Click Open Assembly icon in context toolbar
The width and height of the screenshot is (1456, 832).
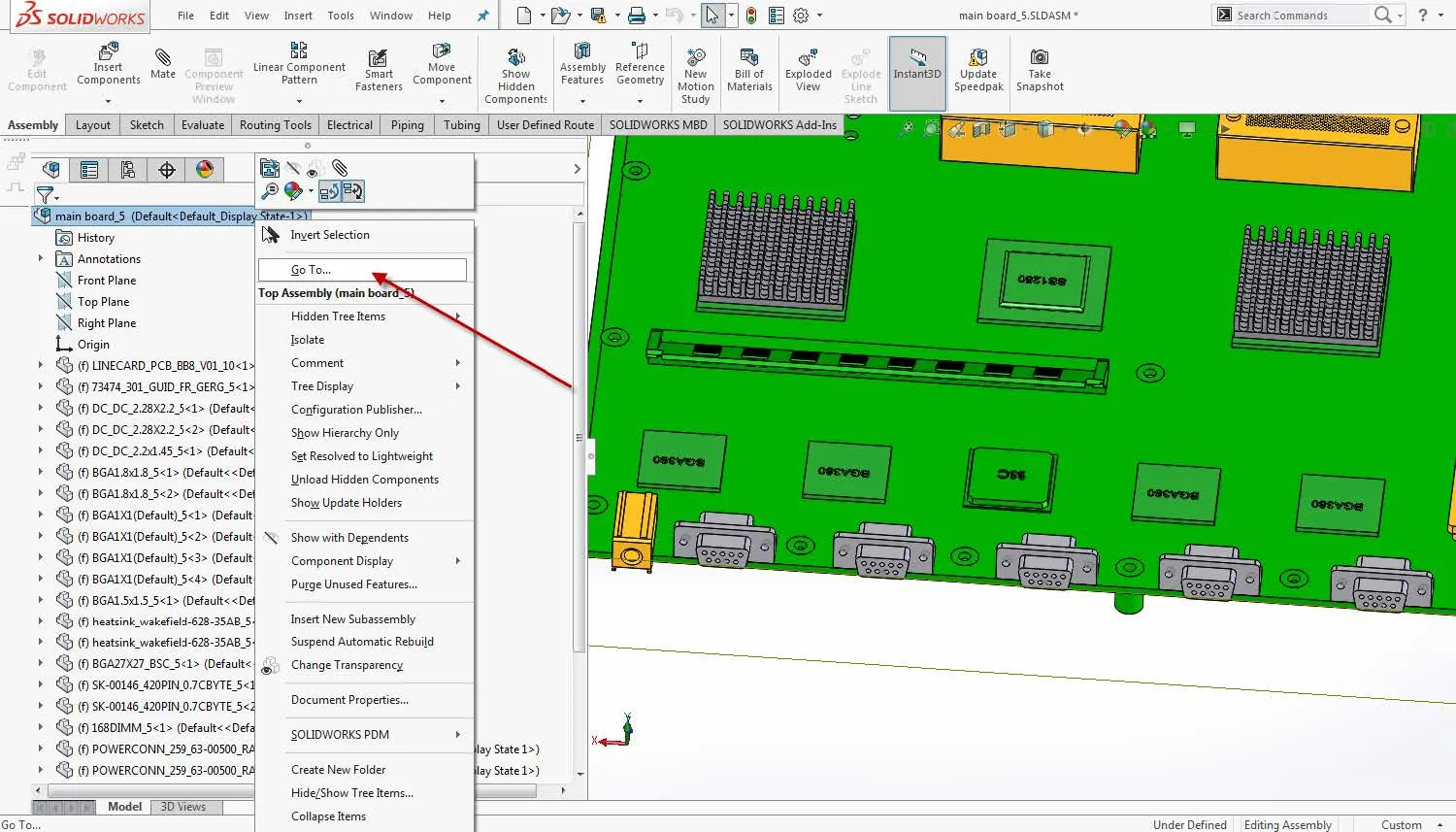(270, 168)
